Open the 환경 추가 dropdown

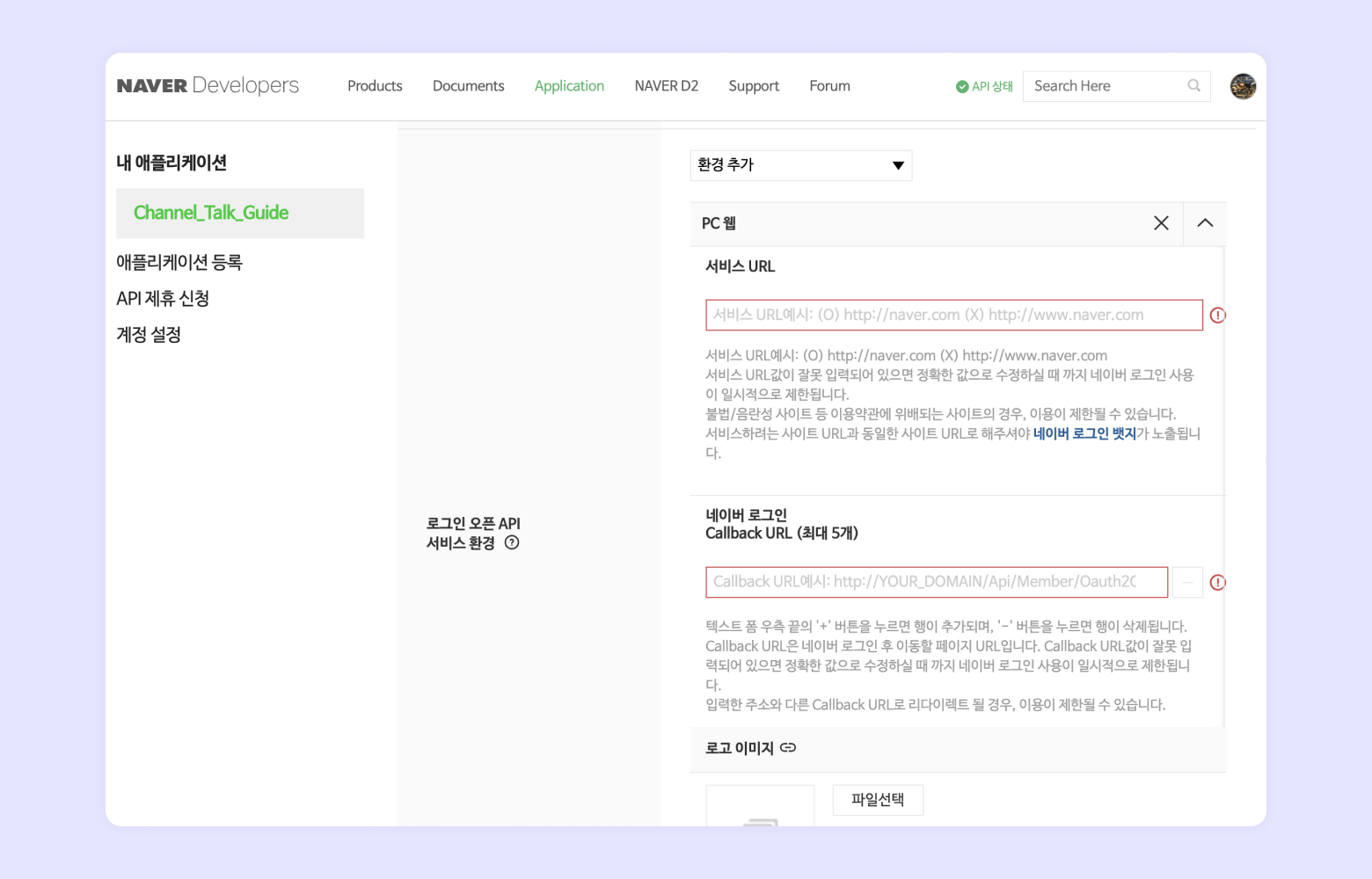click(801, 165)
